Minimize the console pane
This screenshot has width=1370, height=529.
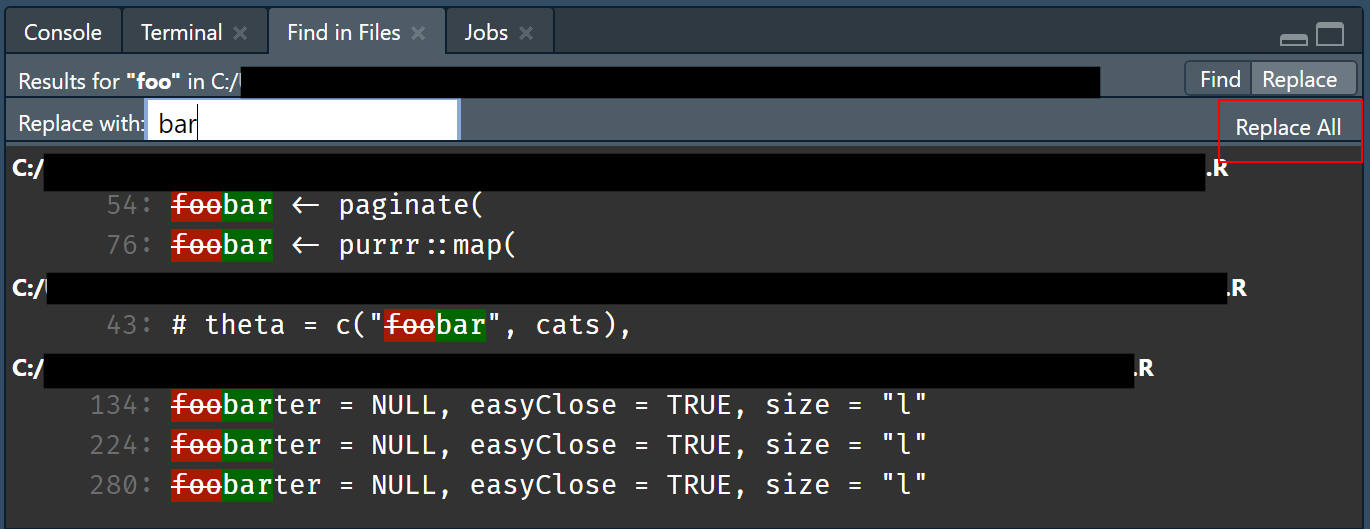click(1294, 39)
